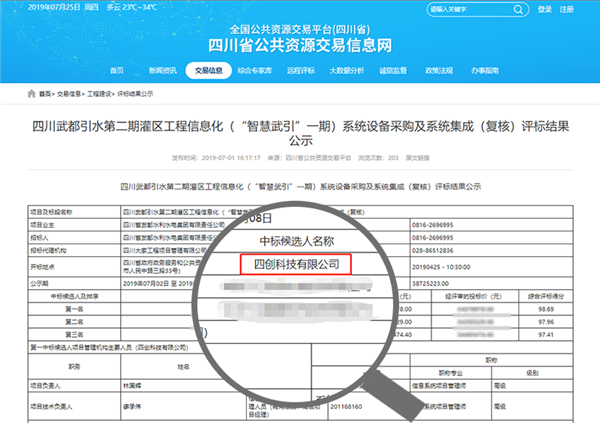600x423 pixels.
Task: Click the opening time 20190425 - 10:30:00
Action: pyautogui.click(x=441, y=267)
